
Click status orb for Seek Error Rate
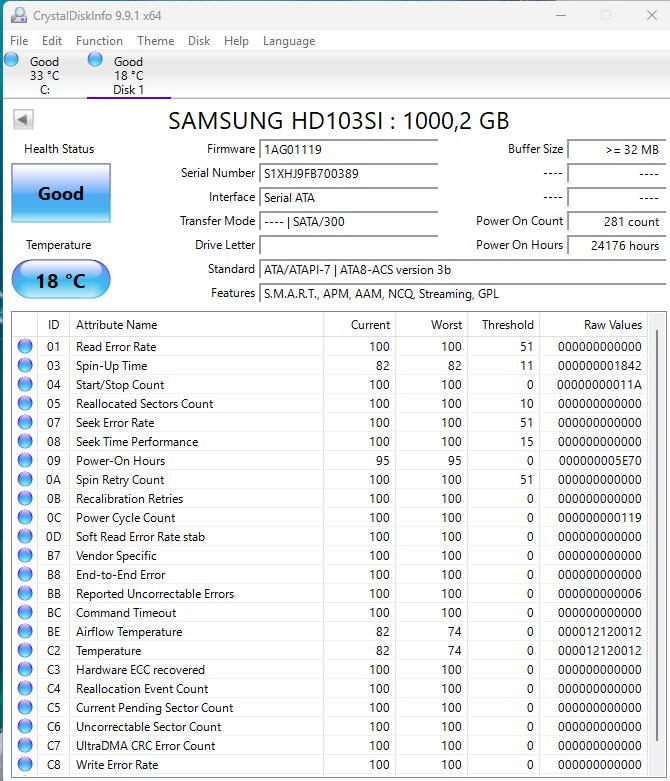(25, 422)
